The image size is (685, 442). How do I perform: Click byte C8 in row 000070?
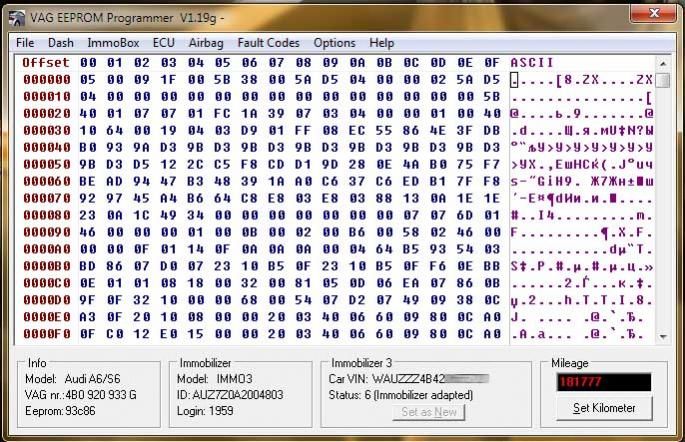click(x=249, y=198)
